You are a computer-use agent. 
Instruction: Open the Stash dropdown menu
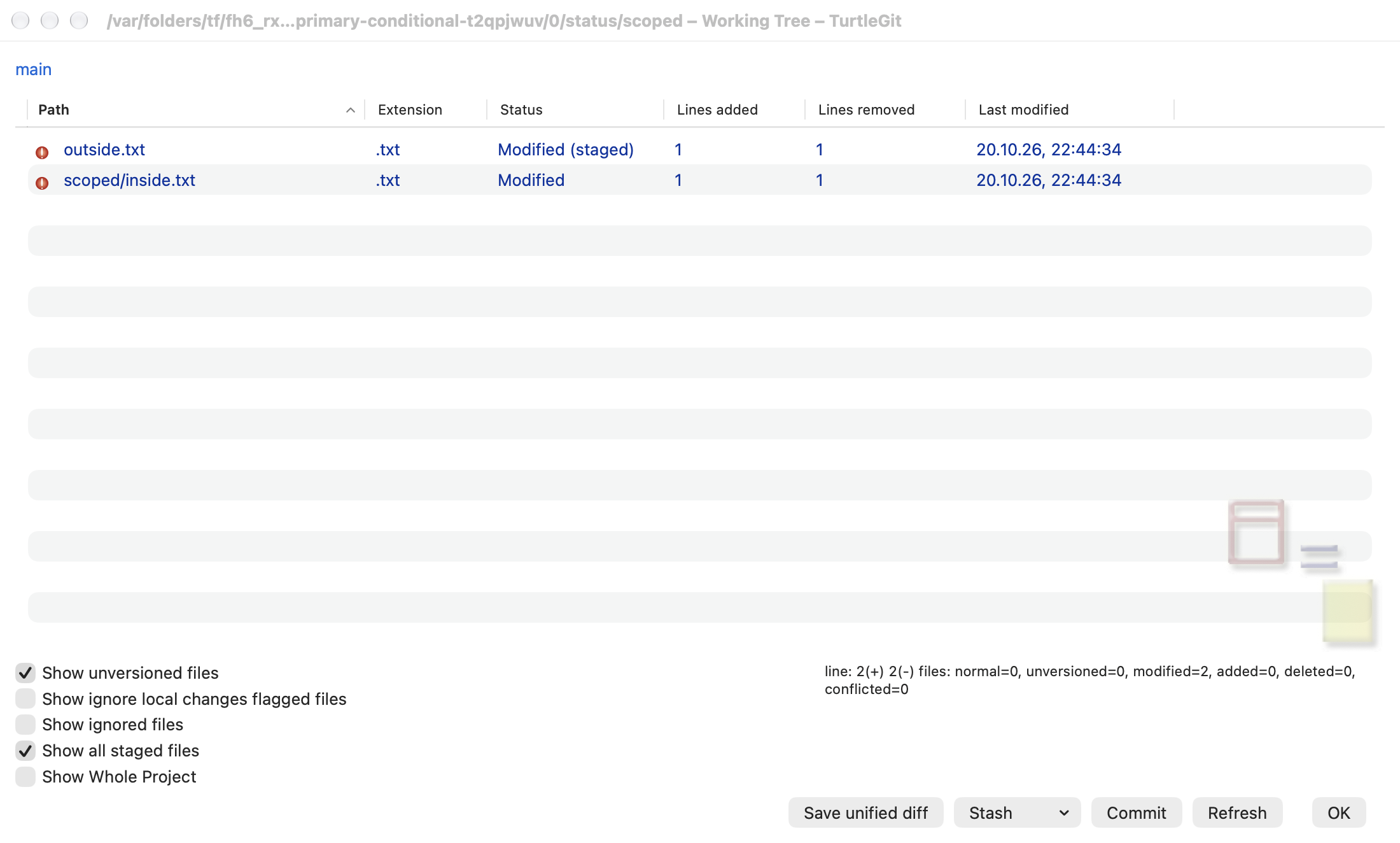[x=1017, y=812]
